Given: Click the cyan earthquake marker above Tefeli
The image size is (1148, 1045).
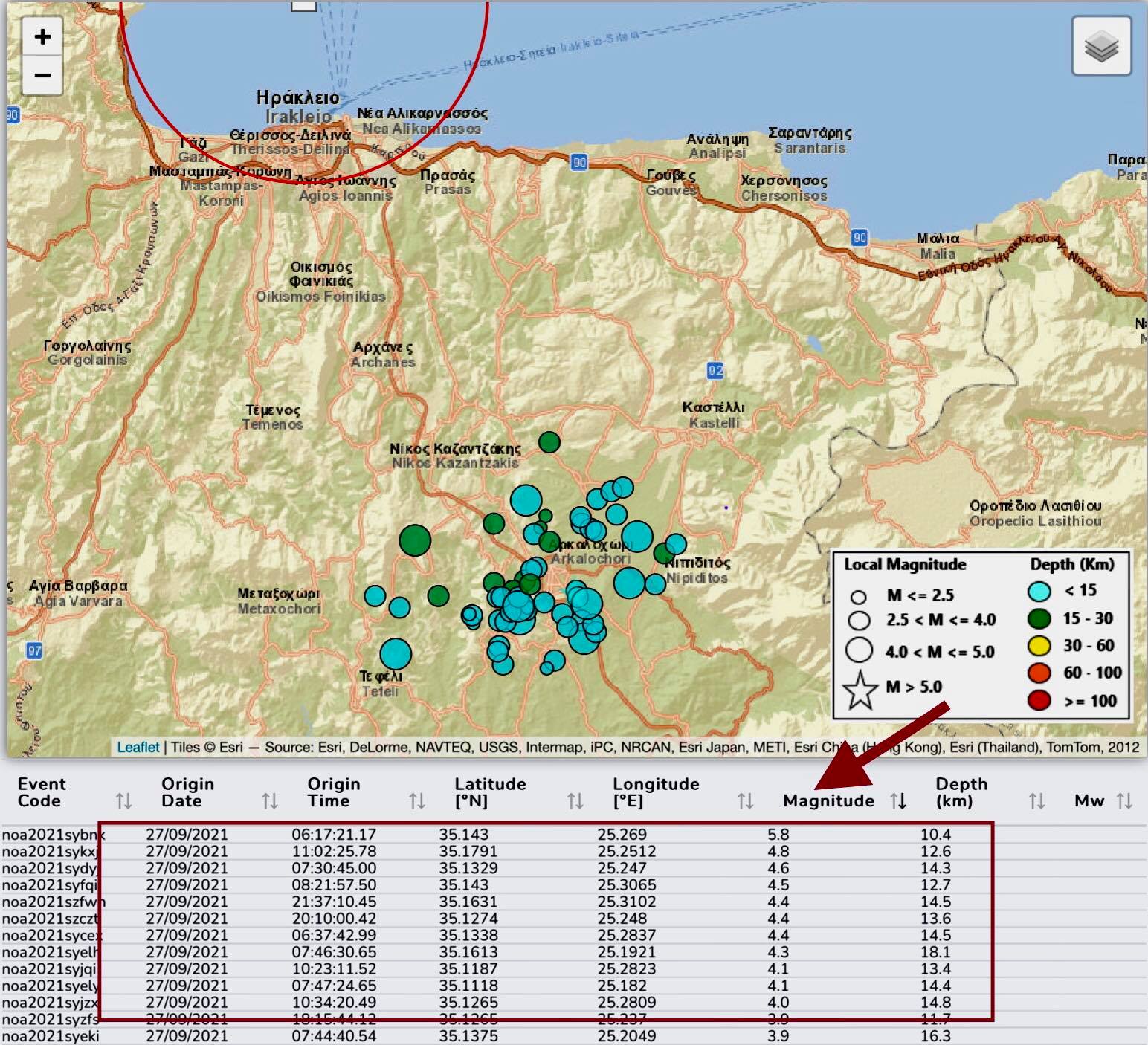Looking at the screenshot, I should (x=396, y=654).
